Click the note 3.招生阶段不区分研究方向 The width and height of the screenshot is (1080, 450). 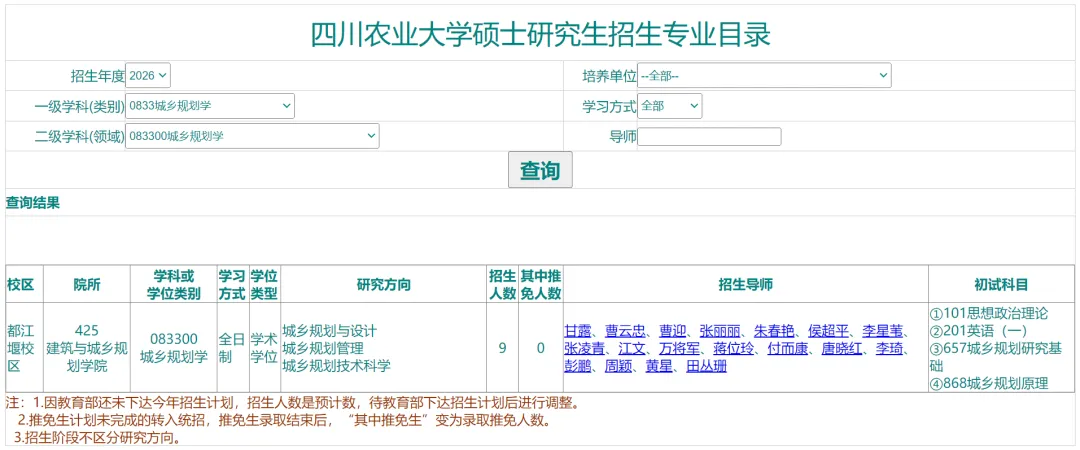coord(100,438)
